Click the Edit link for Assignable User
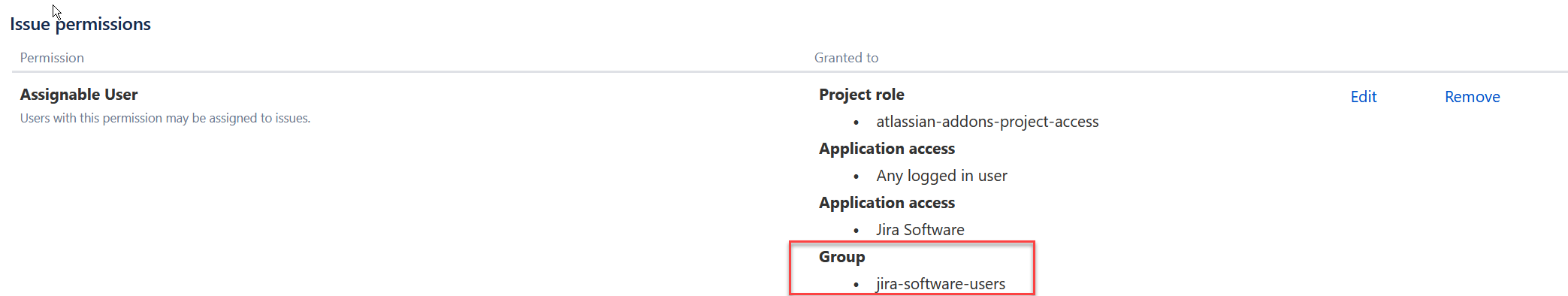This screenshot has width=1568, height=296. point(1363,97)
